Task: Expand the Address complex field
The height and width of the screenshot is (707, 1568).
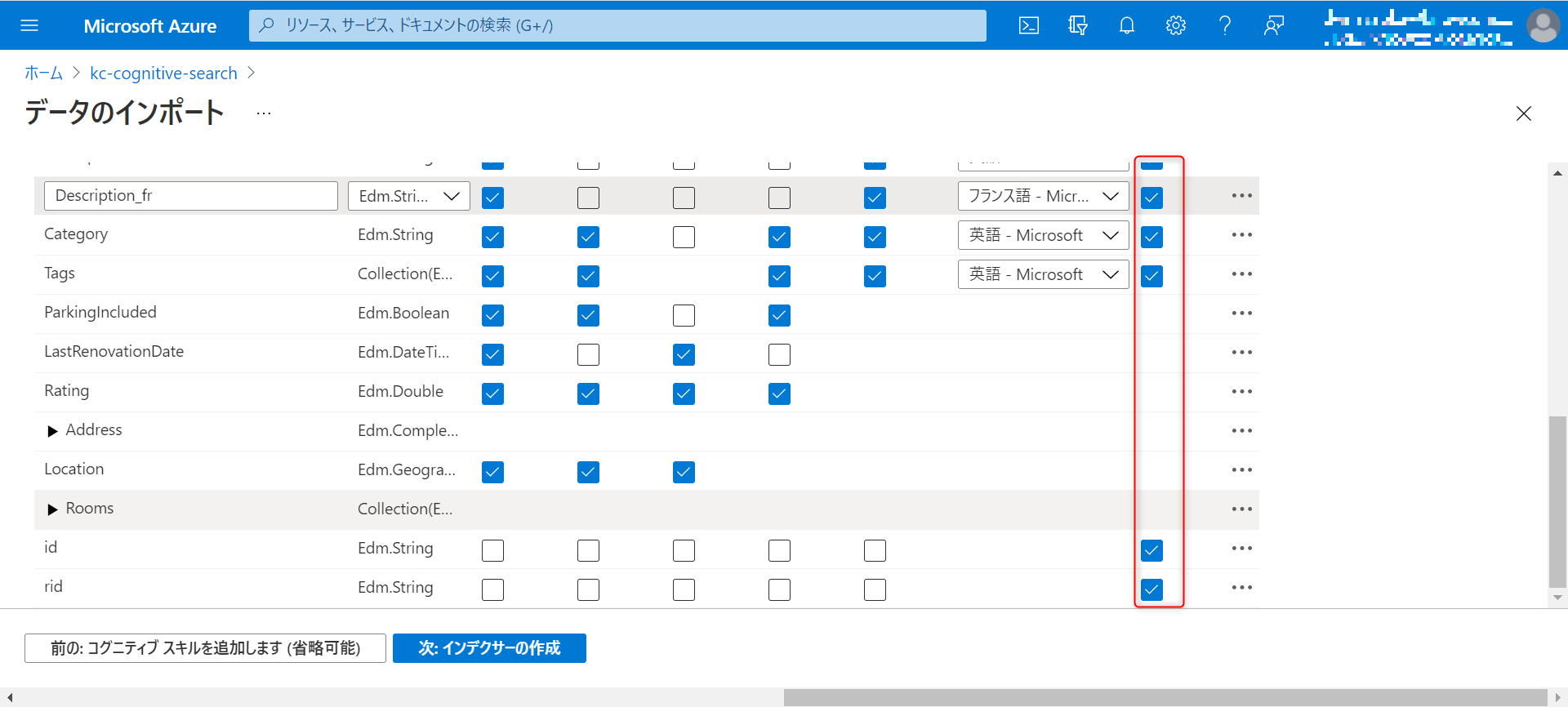Action: (x=52, y=431)
